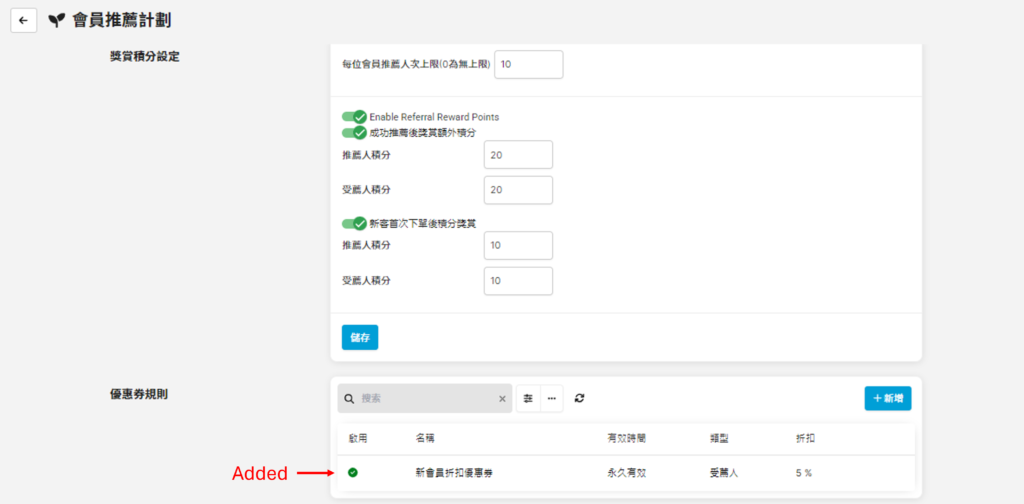
Task: Toggle the 新客首次下單後積分獎賞 switch
Action: tap(354, 223)
